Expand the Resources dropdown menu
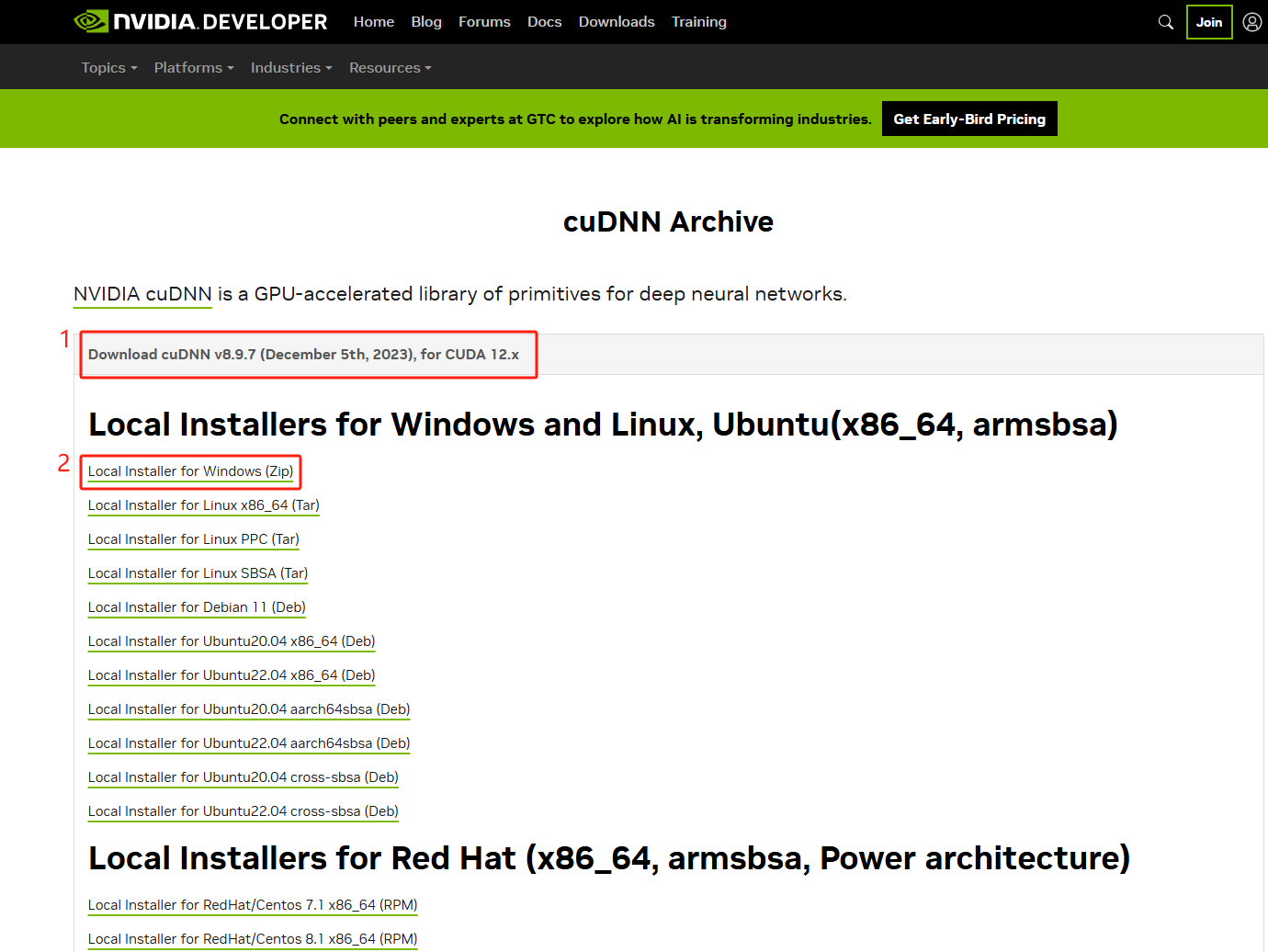 391,68
